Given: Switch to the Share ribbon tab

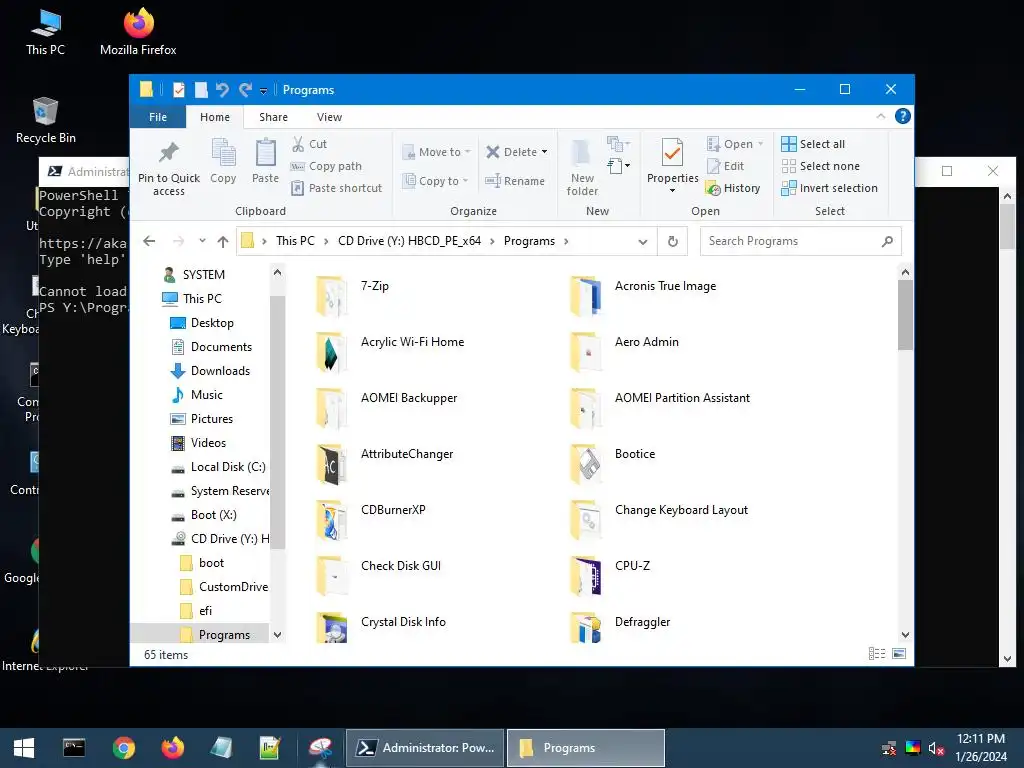Looking at the screenshot, I should click(x=273, y=117).
